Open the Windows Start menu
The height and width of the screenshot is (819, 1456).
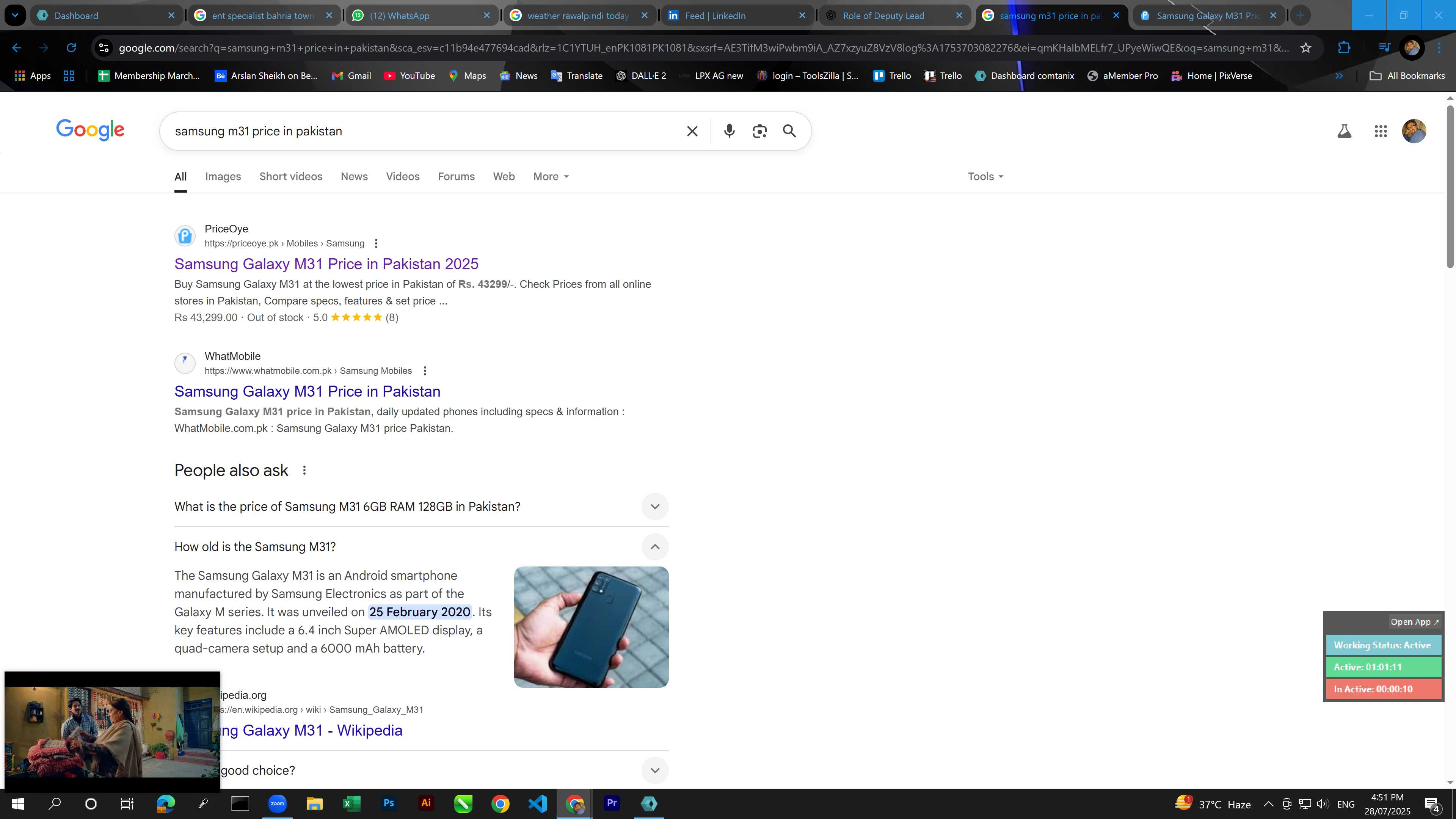point(18,804)
